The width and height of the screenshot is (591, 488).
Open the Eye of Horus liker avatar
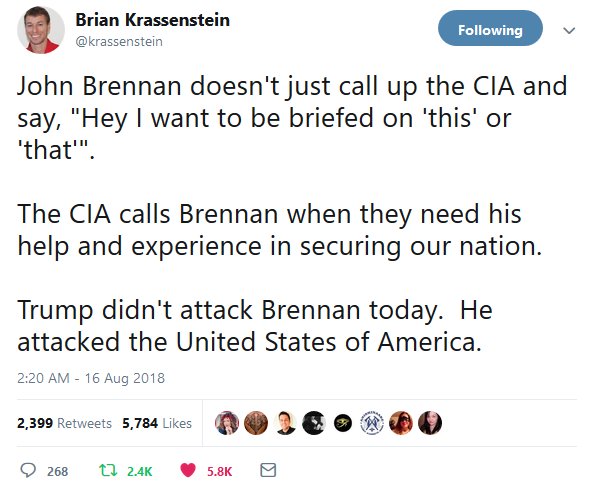click(343, 423)
